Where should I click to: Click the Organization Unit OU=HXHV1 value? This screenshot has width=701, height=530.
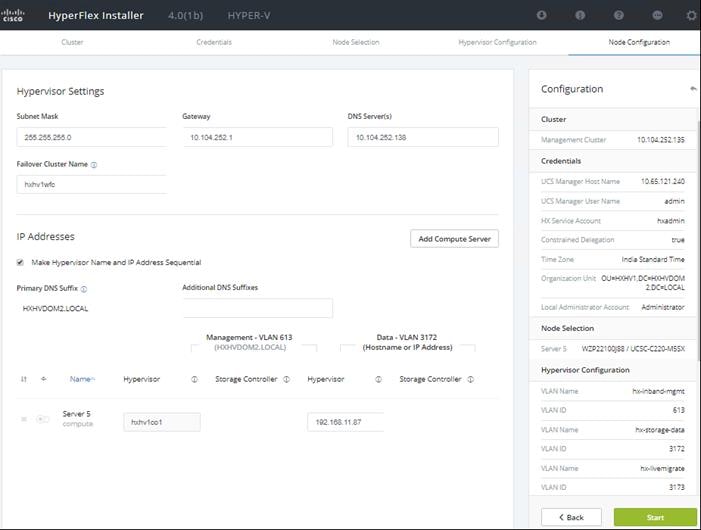coord(643,283)
